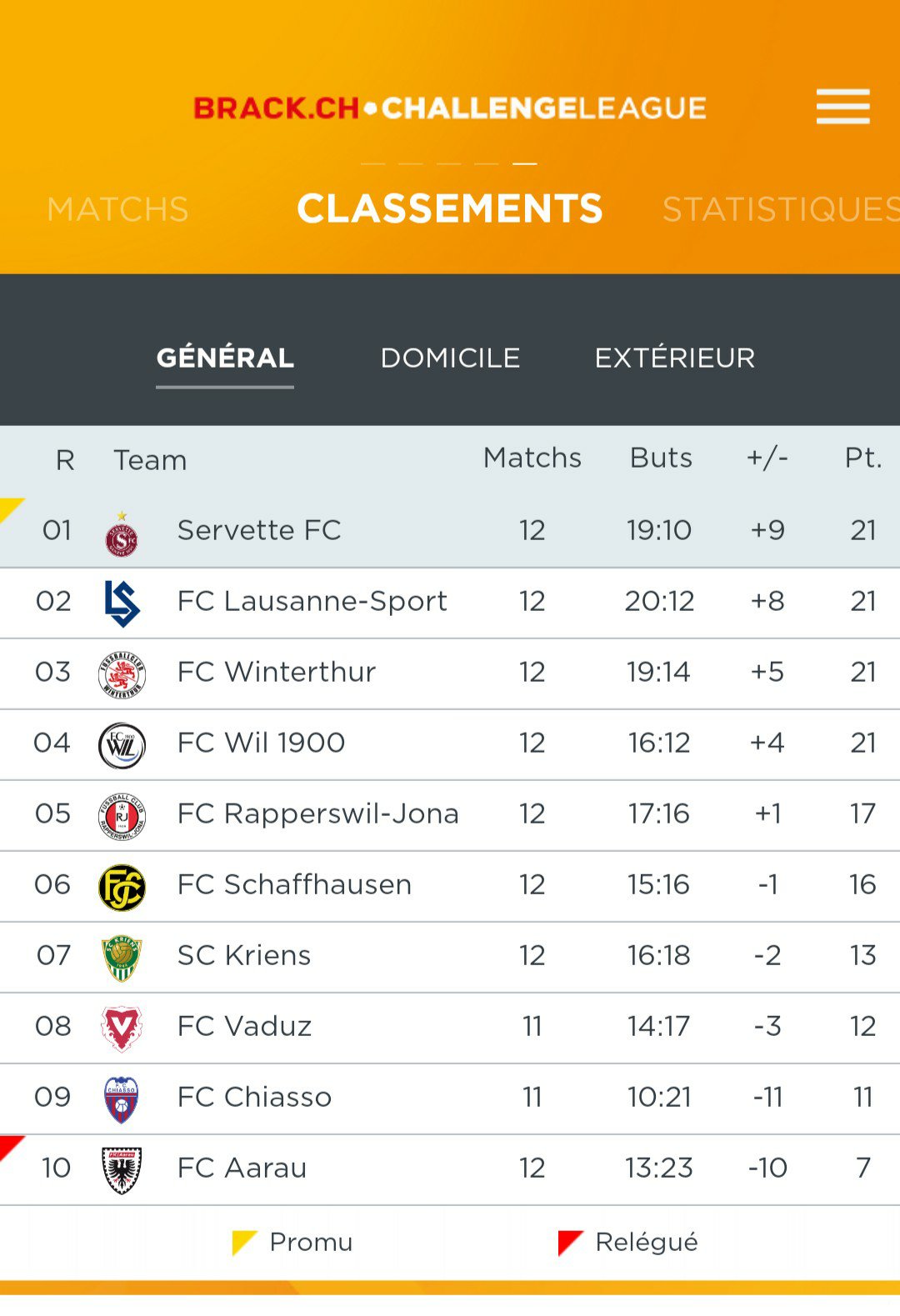Screen dimensions: 900x1316
Task: Open the Statistiques tab
Action: coord(780,209)
